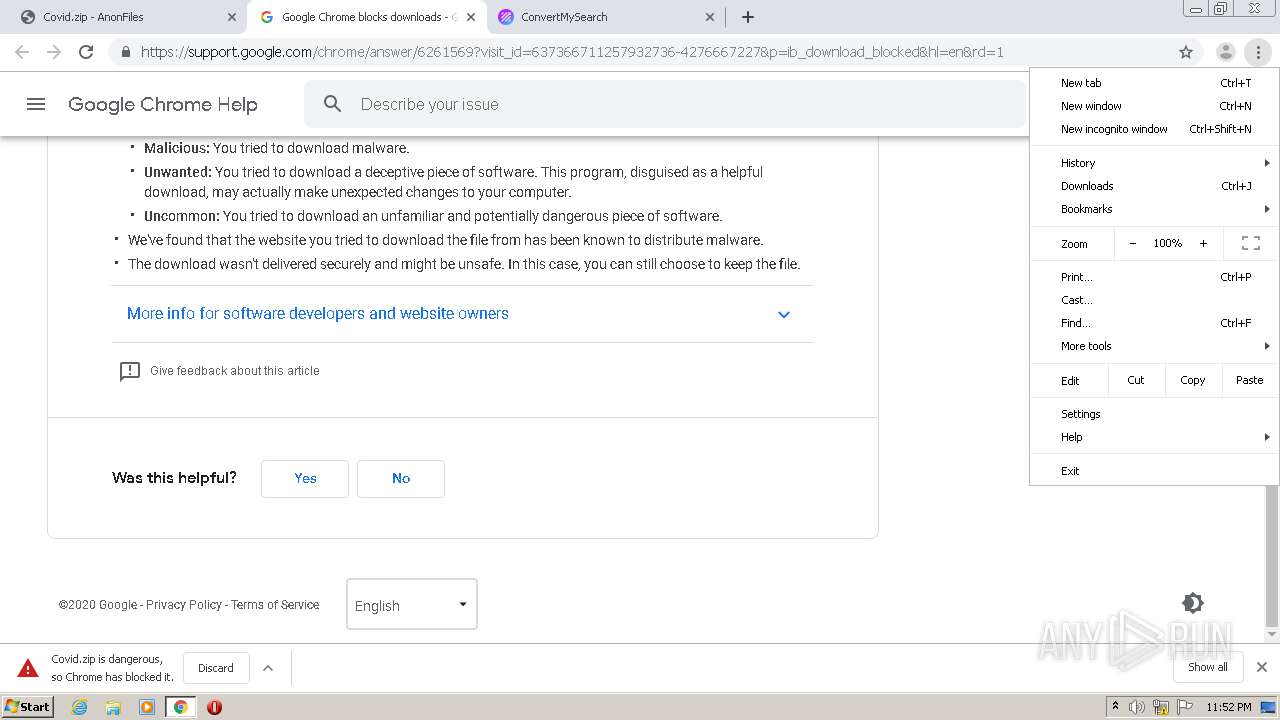Bookmark this page with the star icon

click(1186, 52)
